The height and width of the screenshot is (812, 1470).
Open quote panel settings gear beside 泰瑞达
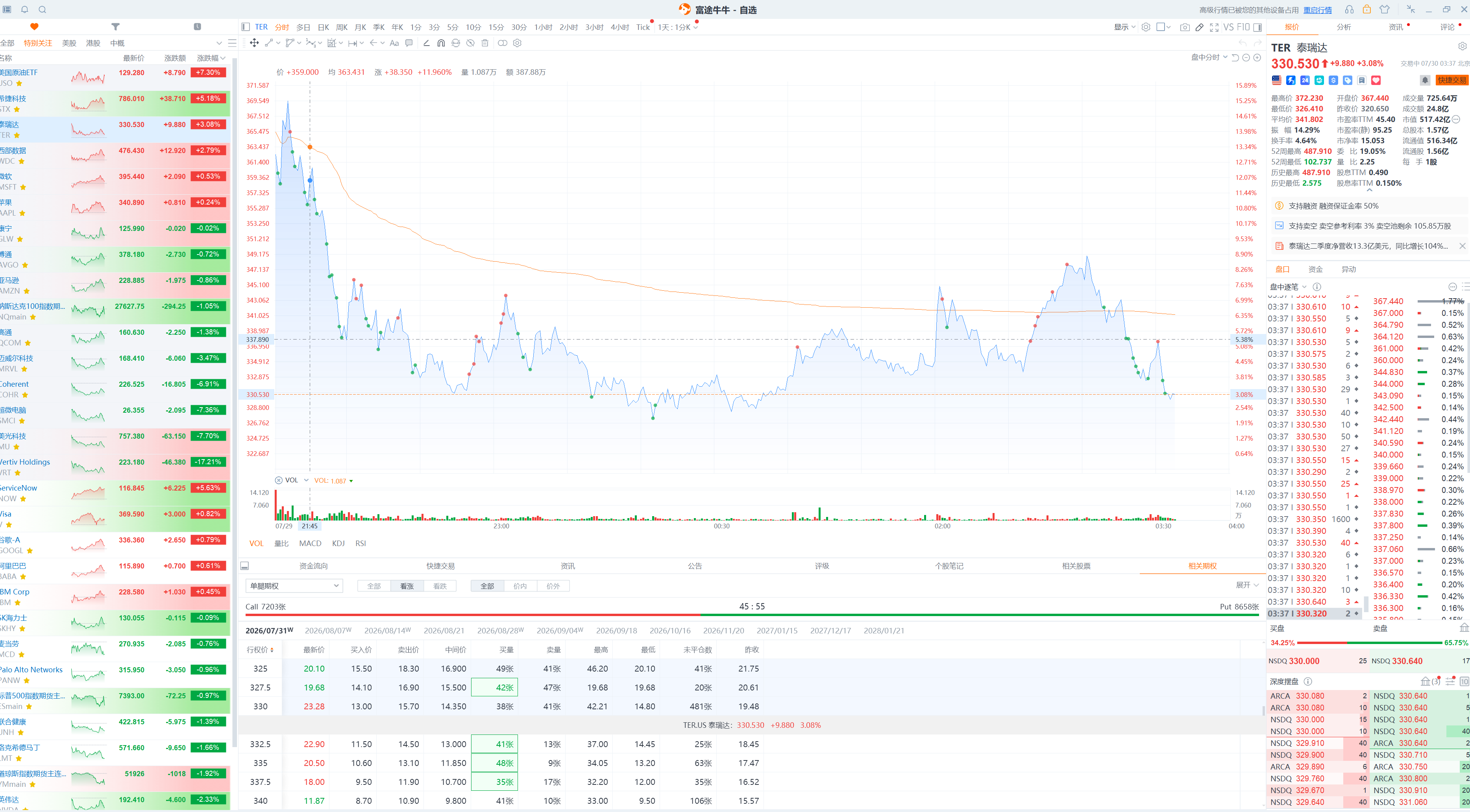coord(1462,46)
